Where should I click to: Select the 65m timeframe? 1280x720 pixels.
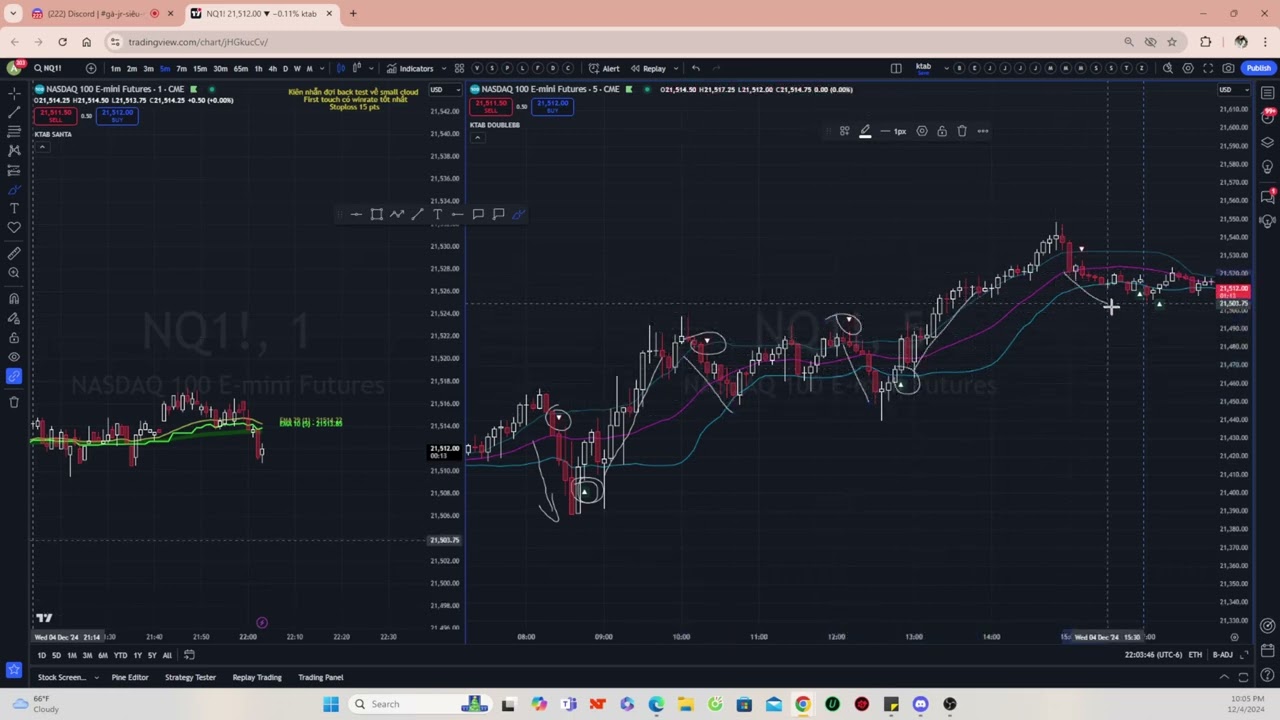[x=241, y=69]
